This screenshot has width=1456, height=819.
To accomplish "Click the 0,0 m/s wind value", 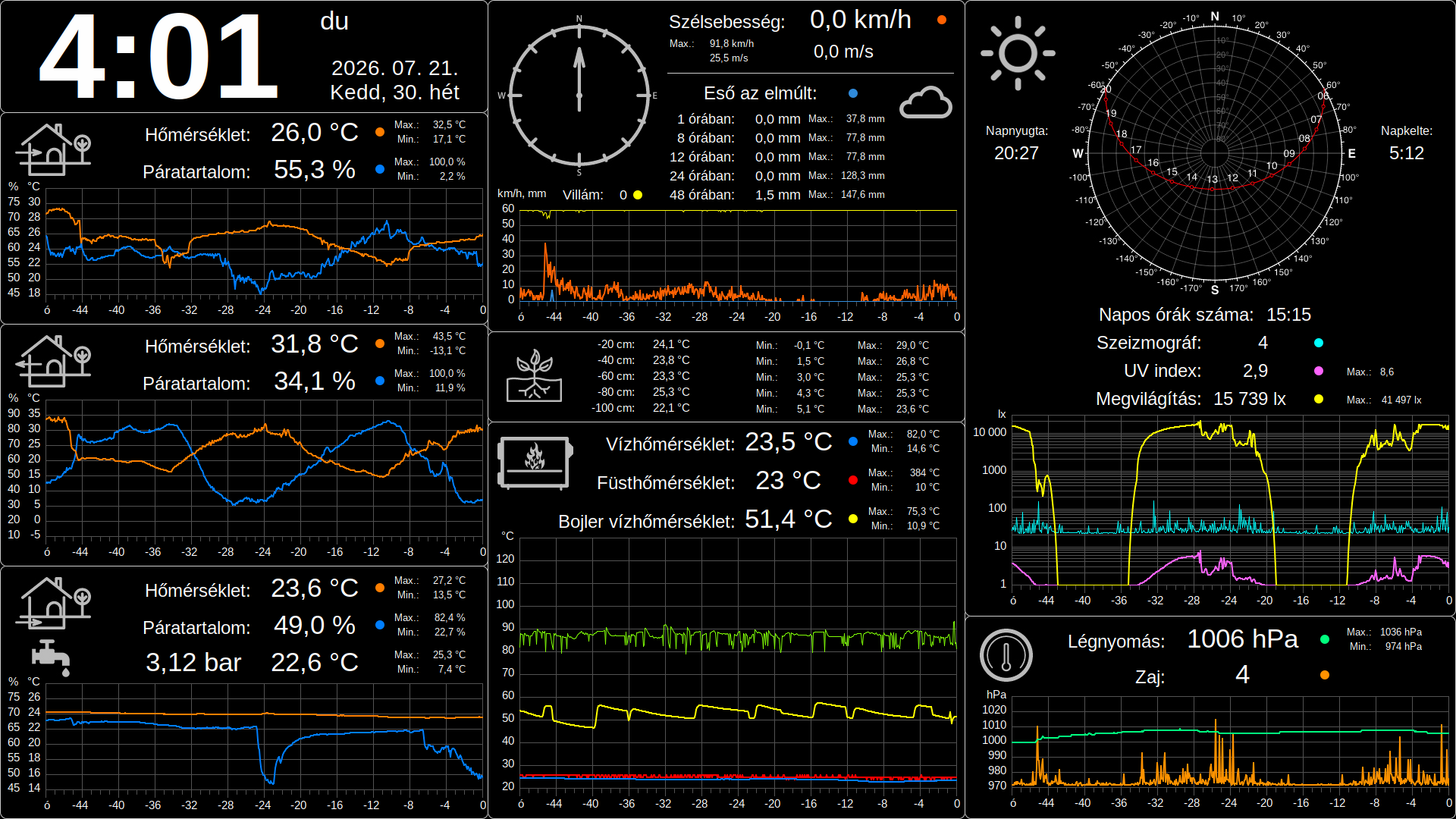I will (843, 52).
